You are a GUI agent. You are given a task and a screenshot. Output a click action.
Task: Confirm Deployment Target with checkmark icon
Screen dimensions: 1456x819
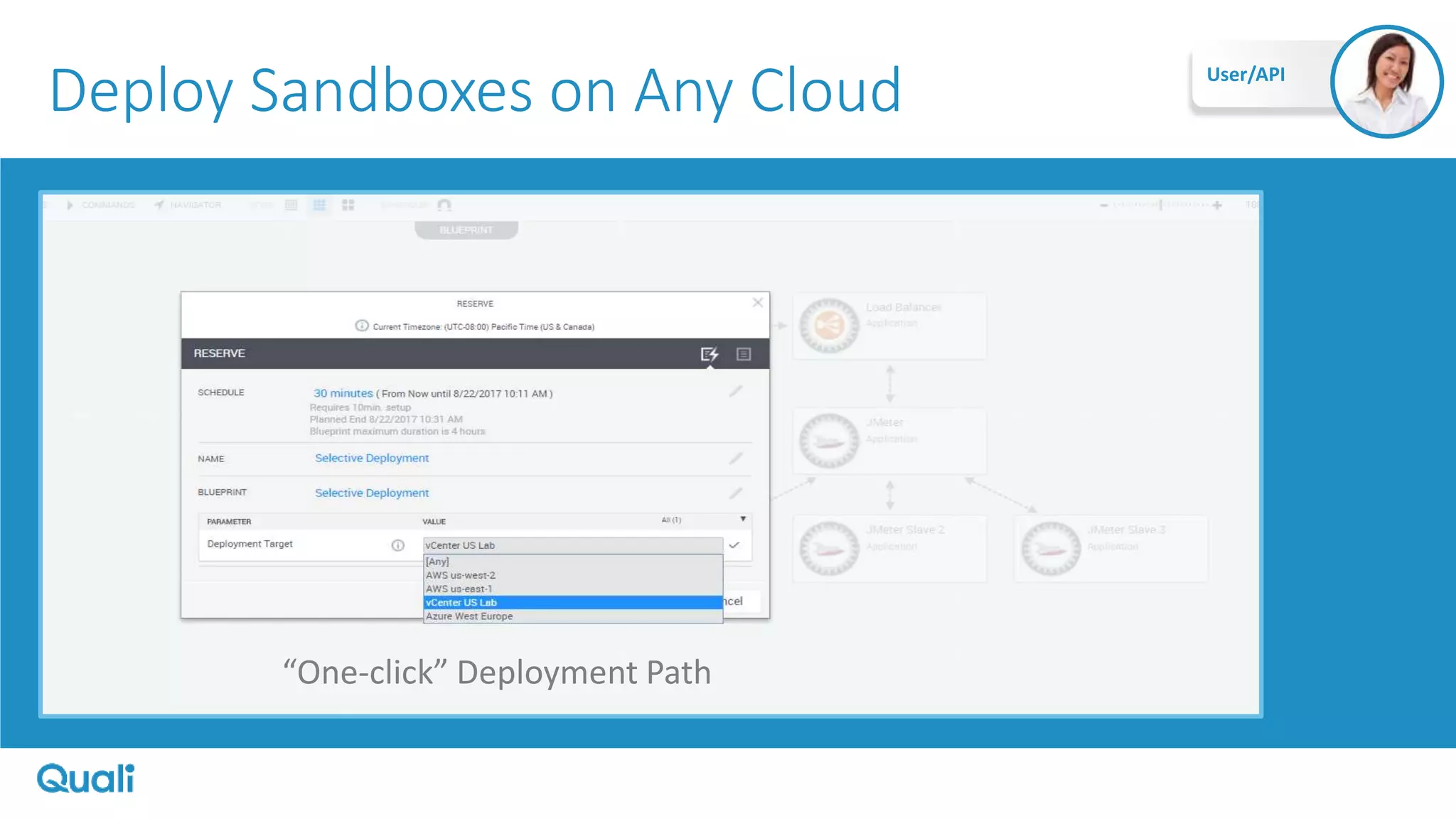coord(734,545)
